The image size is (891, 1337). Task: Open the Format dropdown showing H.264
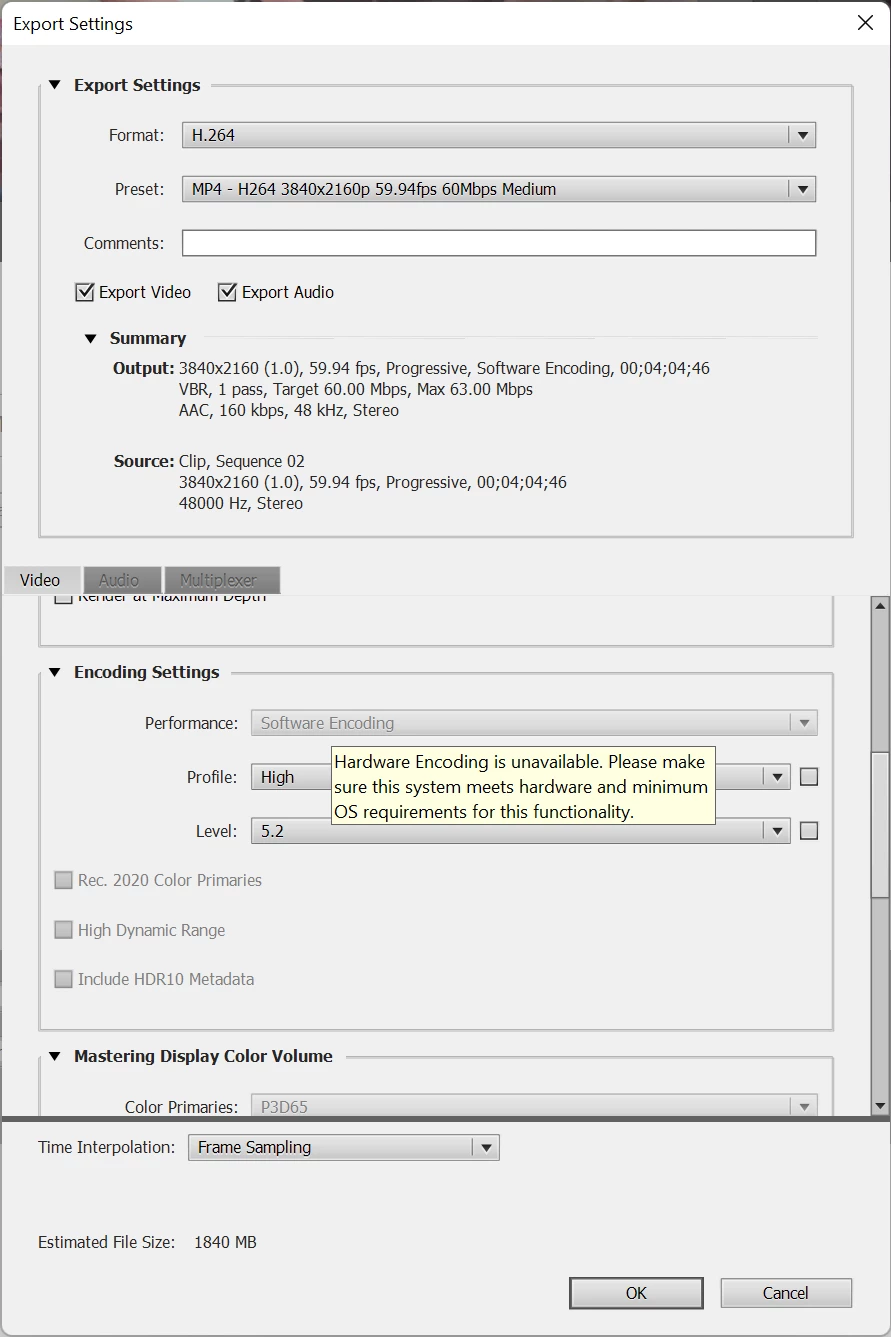498,135
